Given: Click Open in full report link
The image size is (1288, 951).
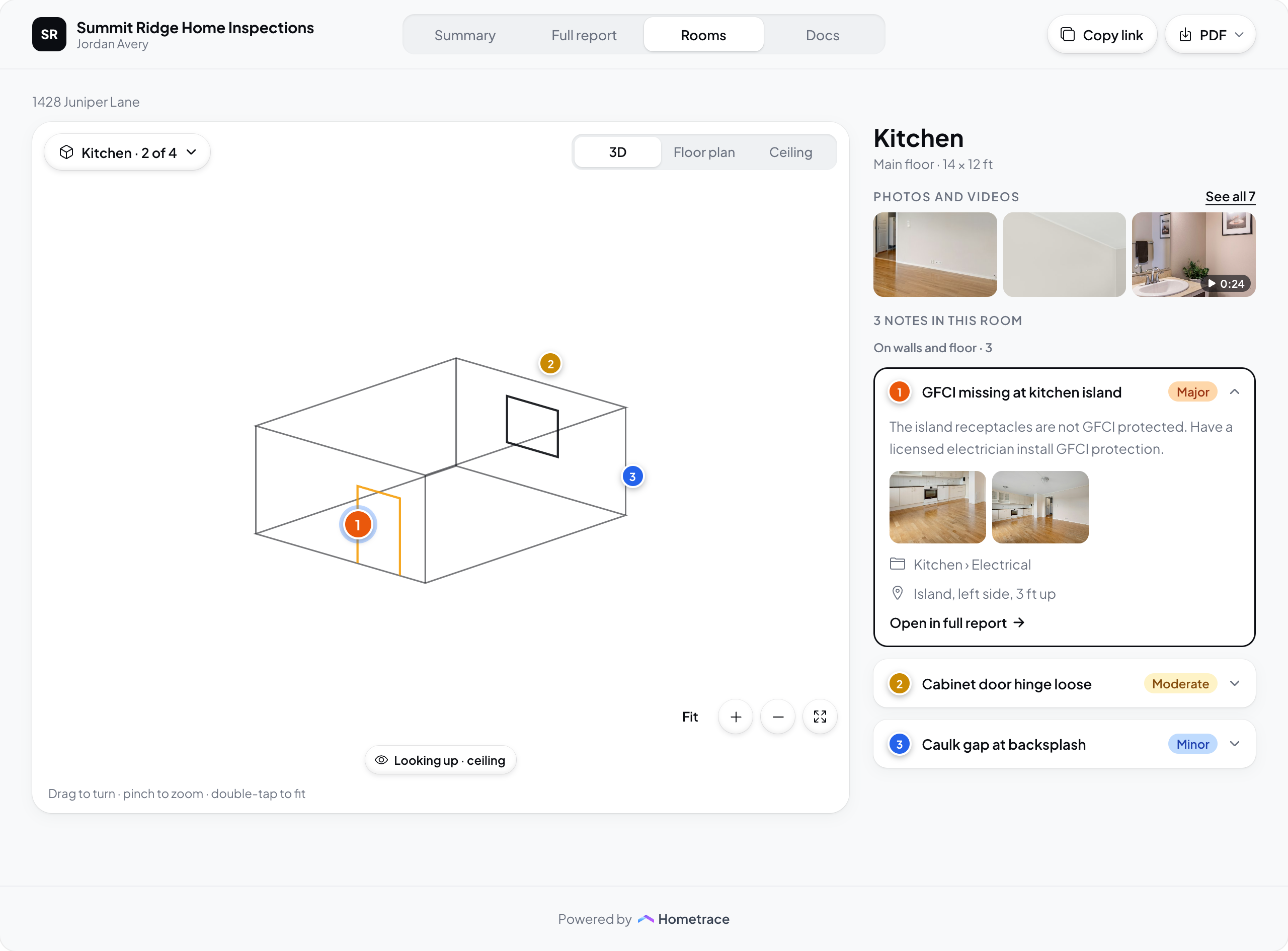Looking at the screenshot, I should tap(957, 623).
